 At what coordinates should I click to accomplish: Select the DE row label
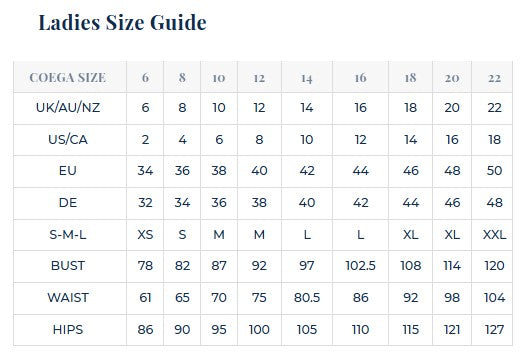(x=68, y=203)
